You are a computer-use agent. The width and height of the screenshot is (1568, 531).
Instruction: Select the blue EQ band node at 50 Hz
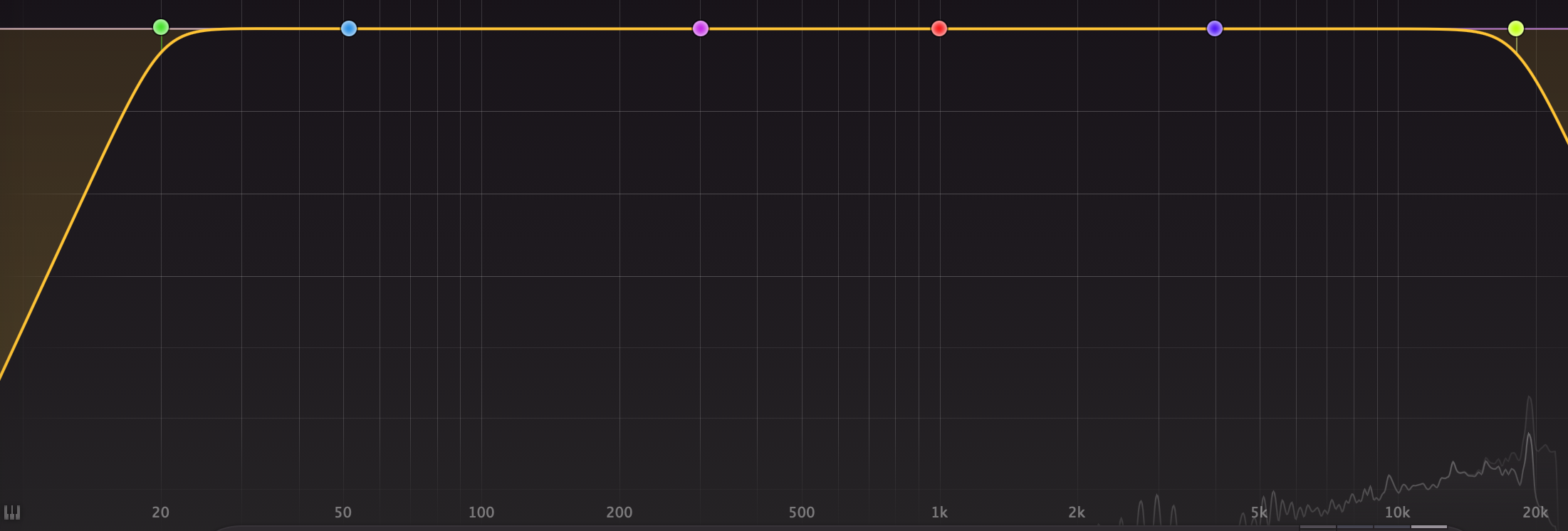(x=348, y=28)
